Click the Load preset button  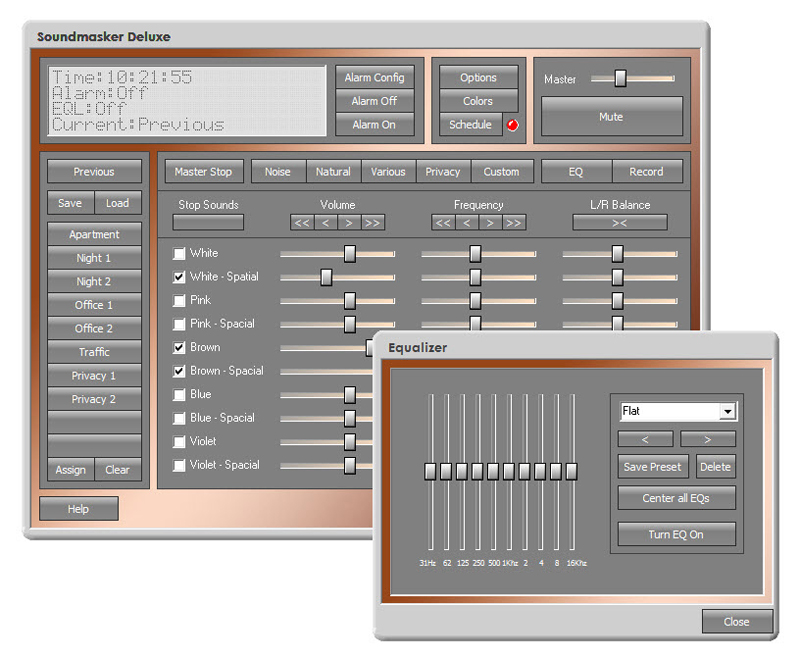tap(118, 203)
